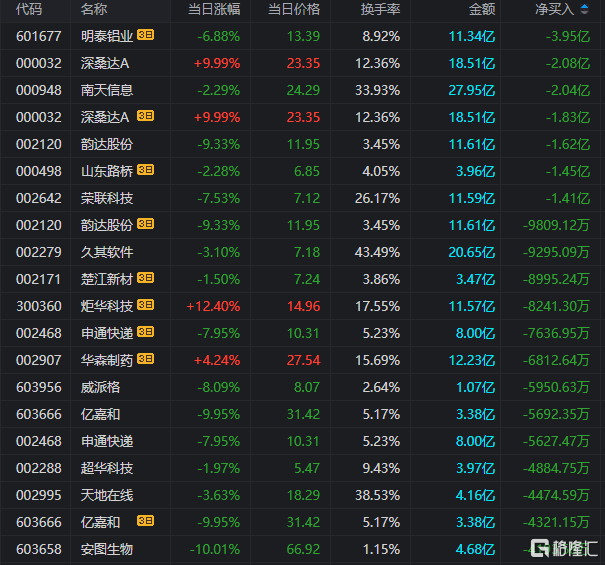
Task: Click the +12.40% daily change cell
Action: (213, 306)
